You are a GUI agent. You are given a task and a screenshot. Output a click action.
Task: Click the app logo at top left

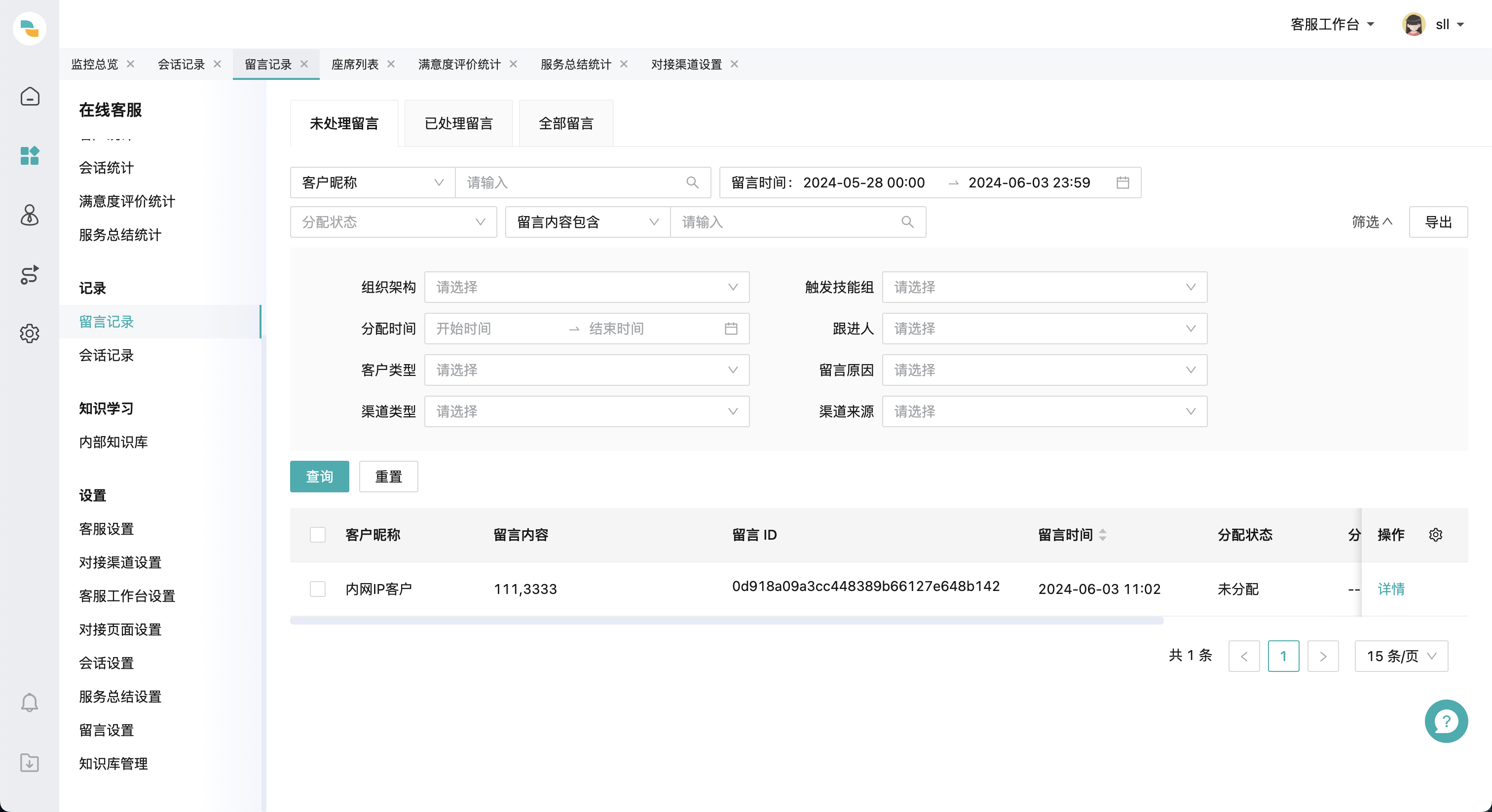click(x=30, y=29)
